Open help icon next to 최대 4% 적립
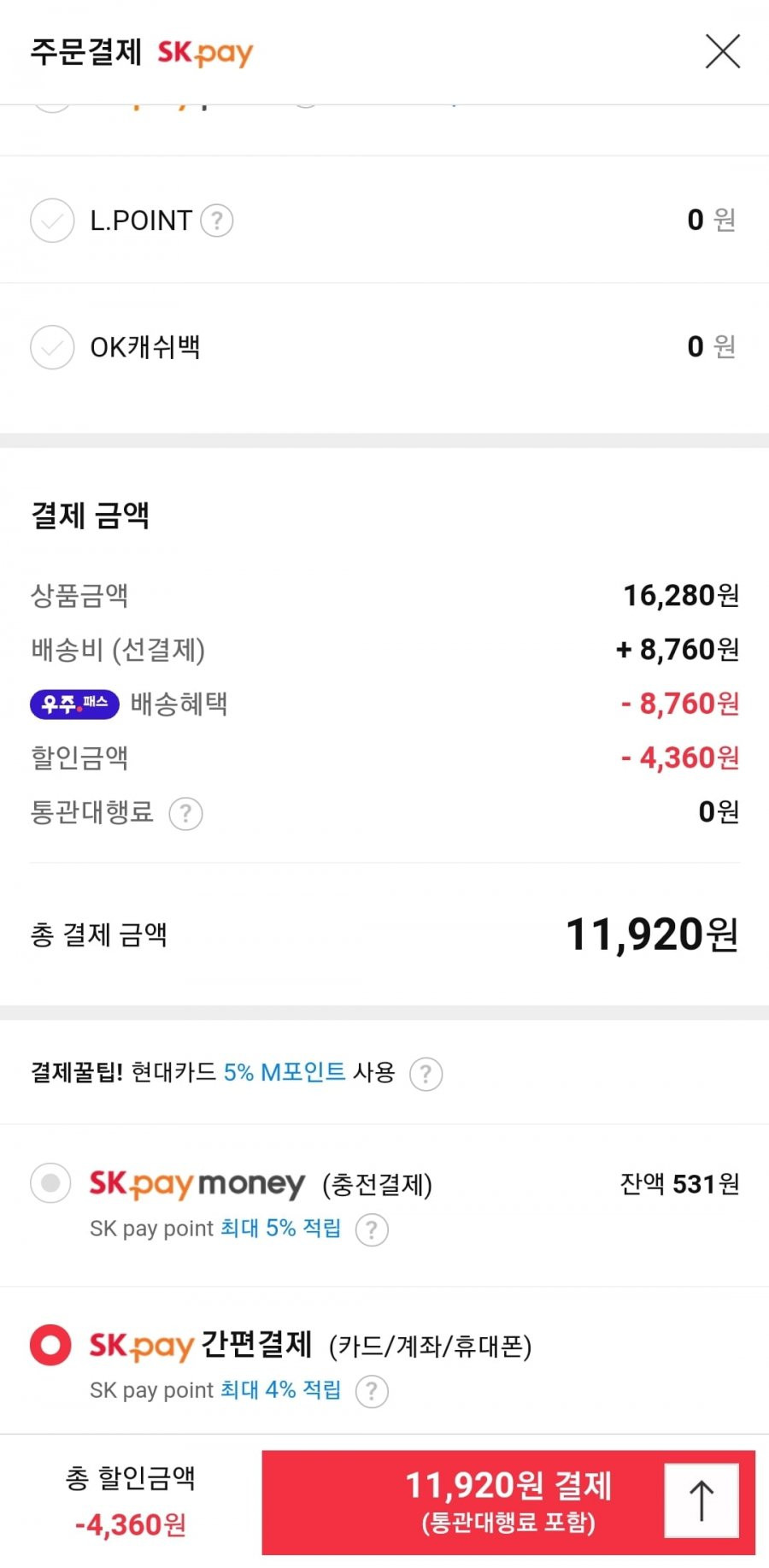The height and width of the screenshot is (1568, 769). coord(371,1391)
